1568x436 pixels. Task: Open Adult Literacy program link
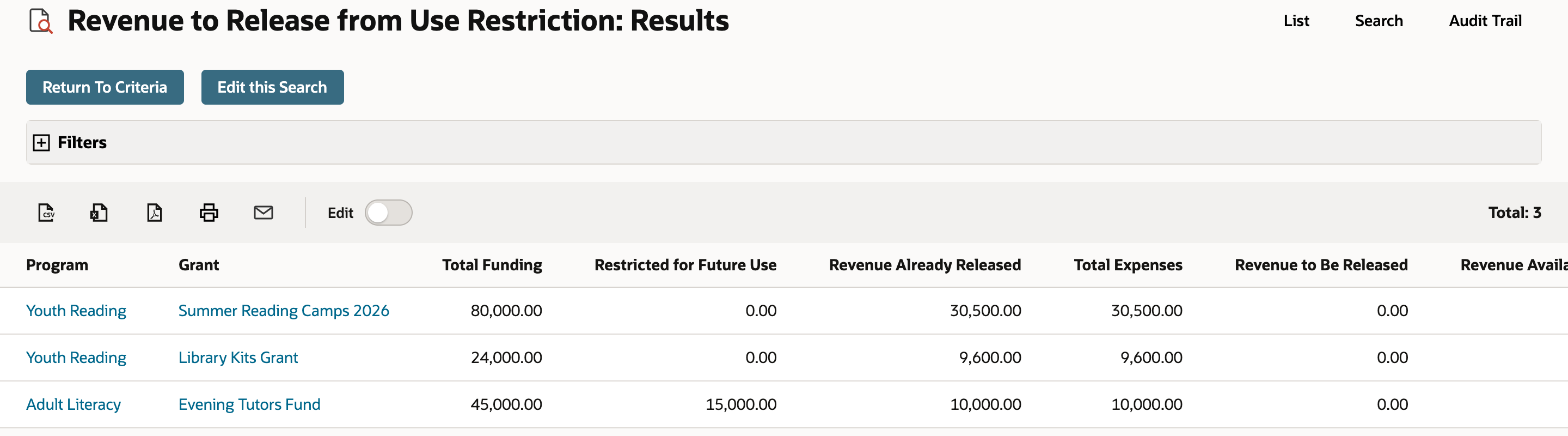pos(73,404)
